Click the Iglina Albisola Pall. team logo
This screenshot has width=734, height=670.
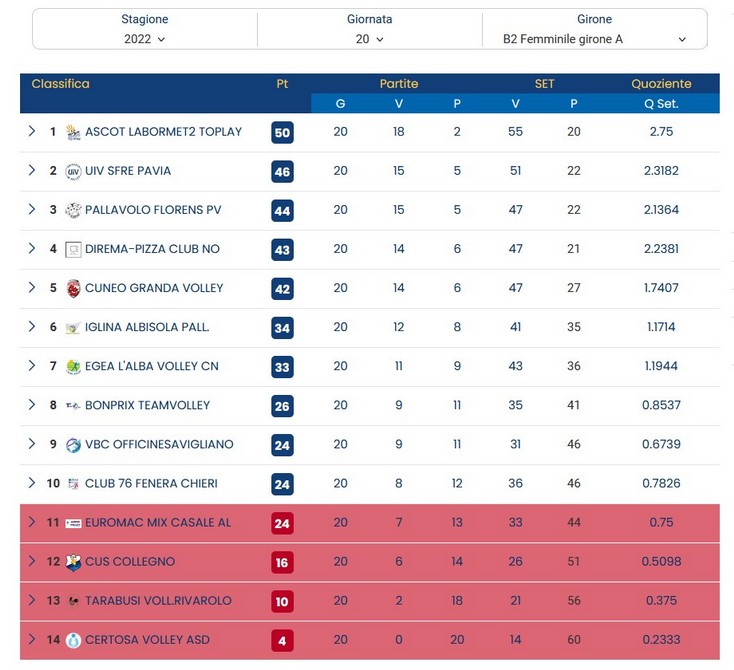(x=73, y=328)
